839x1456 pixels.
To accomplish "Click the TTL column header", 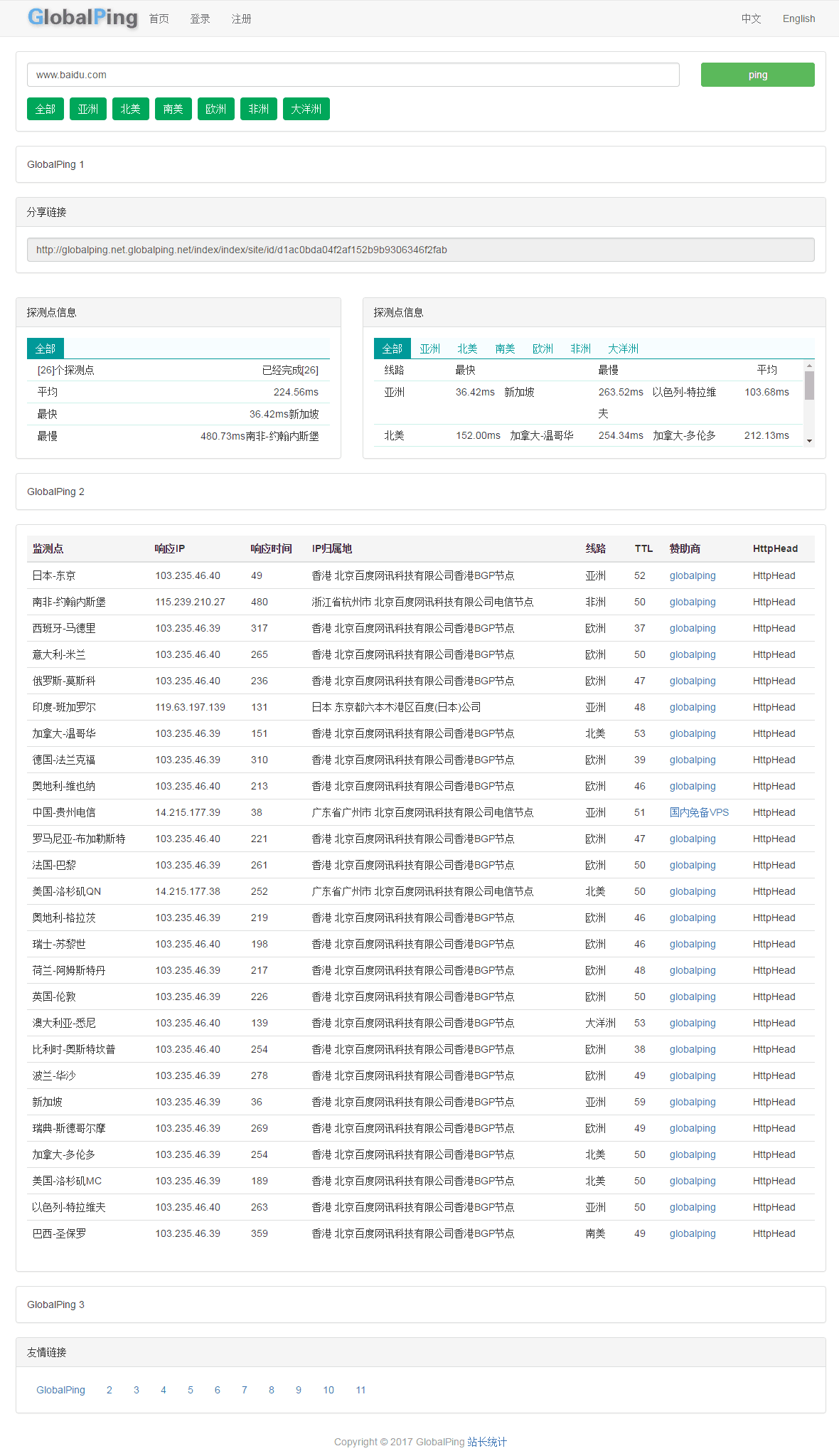I will click(x=643, y=548).
